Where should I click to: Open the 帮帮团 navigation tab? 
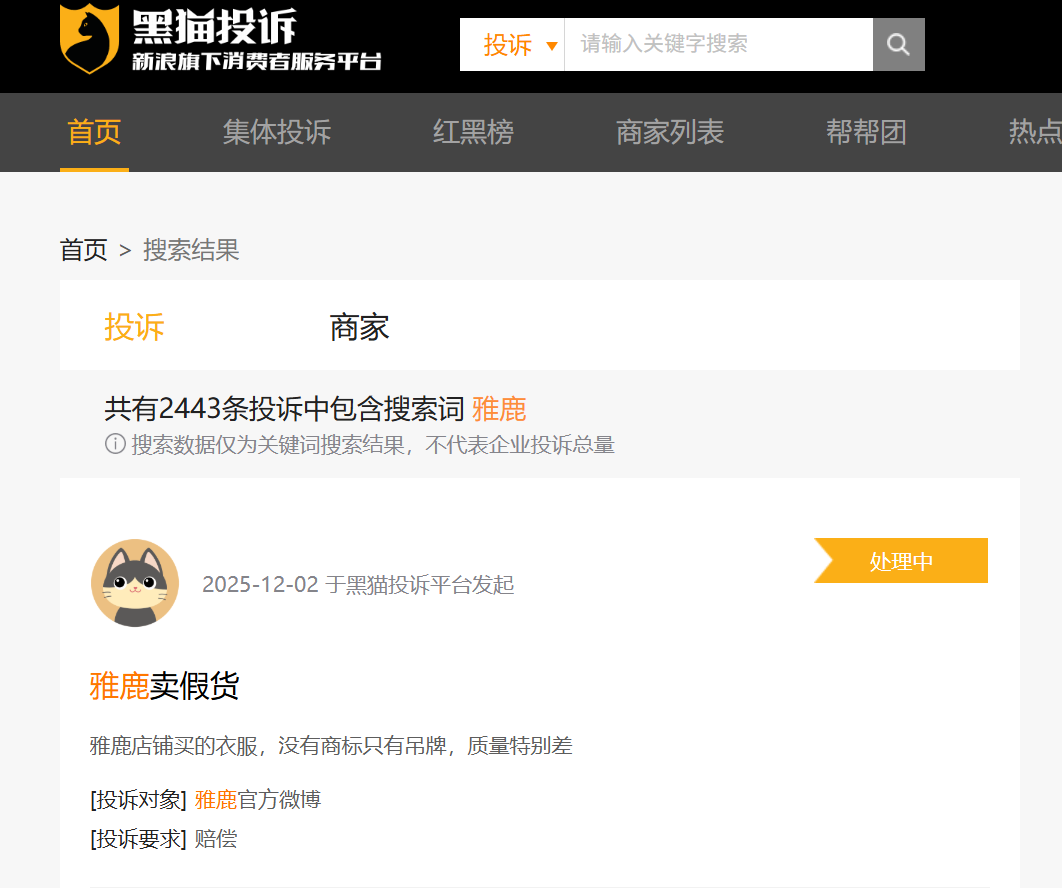tap(866, 132)
